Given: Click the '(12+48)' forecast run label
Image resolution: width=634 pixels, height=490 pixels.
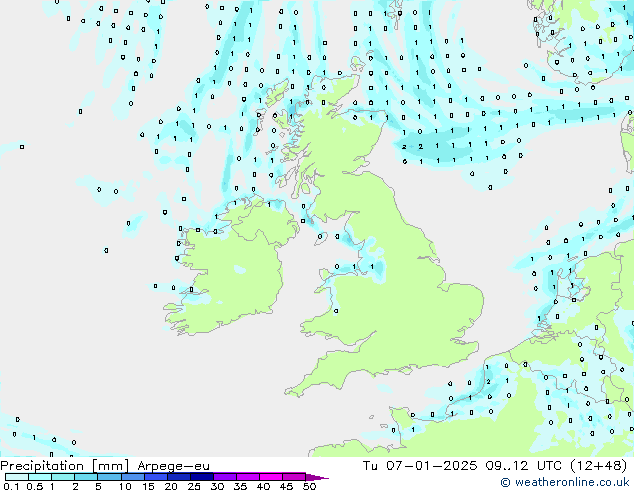Looking at the screenshot, I should [598, 466].
